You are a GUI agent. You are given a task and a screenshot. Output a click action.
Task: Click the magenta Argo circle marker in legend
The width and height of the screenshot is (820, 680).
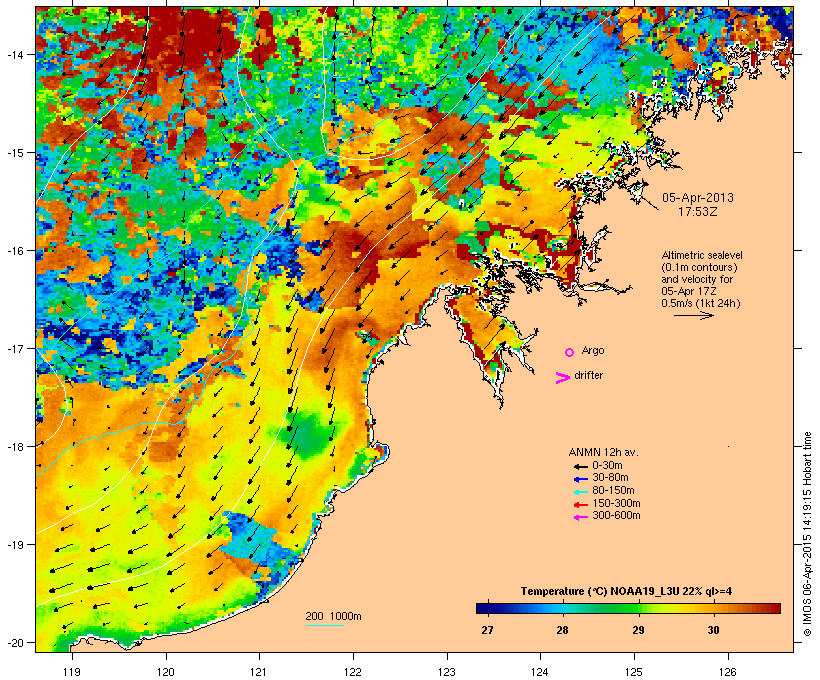point(570,352)
